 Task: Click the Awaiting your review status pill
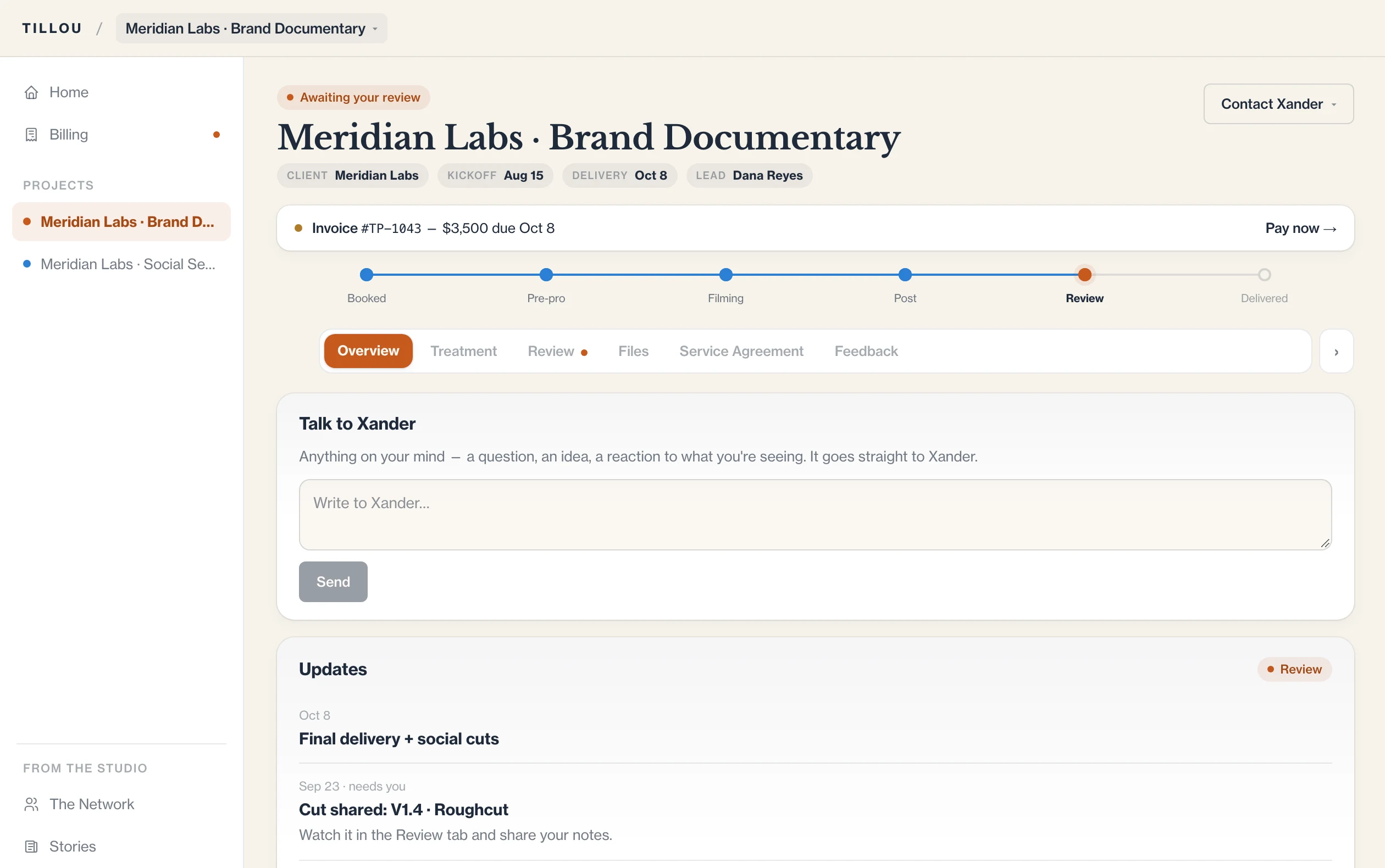[x=354, y=97]
